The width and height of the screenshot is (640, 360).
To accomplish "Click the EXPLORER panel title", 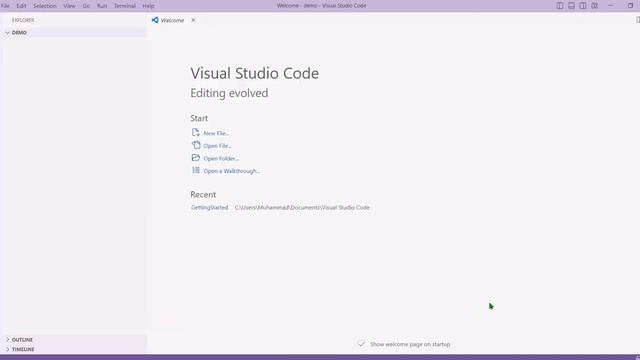I will tap(23, 20).
